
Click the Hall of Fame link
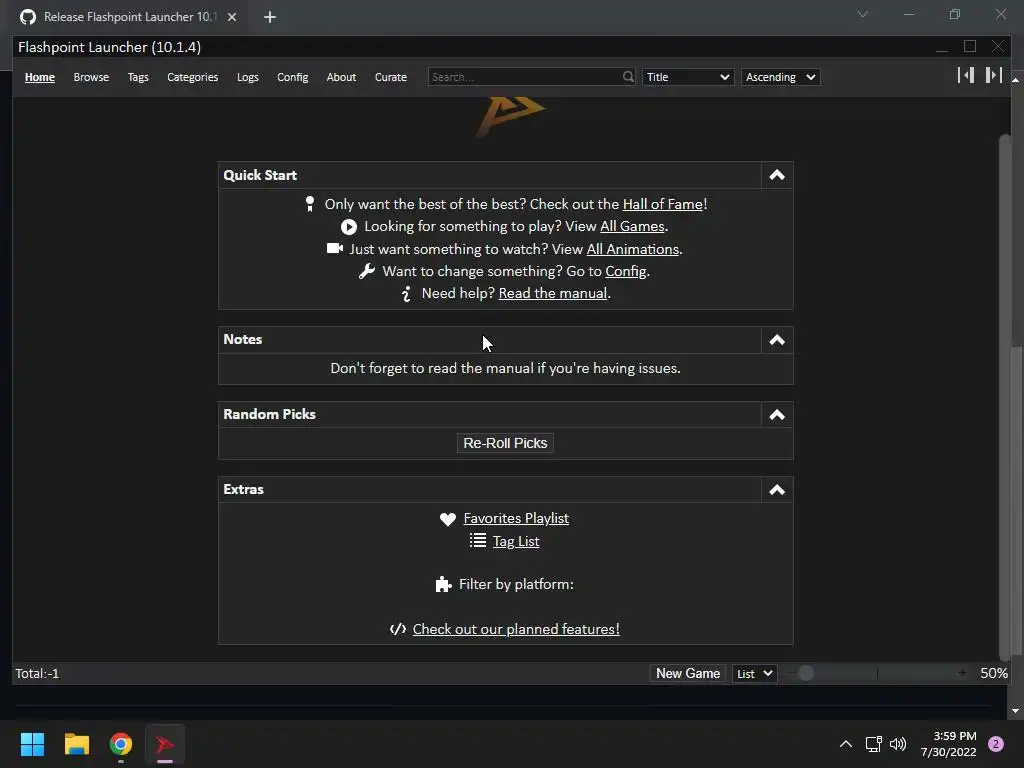click(x=663, y=204)
